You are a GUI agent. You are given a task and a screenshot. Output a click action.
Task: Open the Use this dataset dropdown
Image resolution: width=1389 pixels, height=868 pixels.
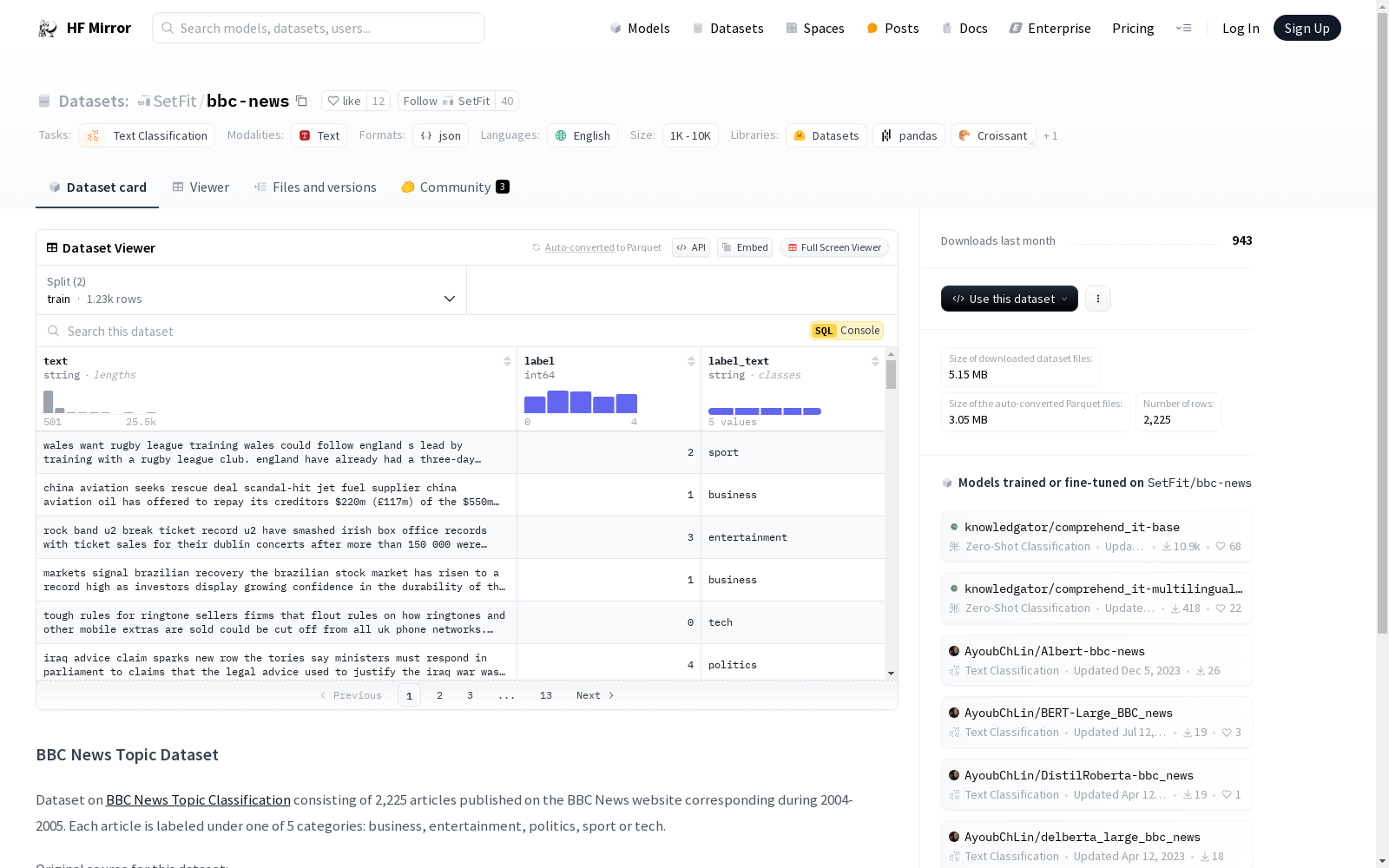1010,299
